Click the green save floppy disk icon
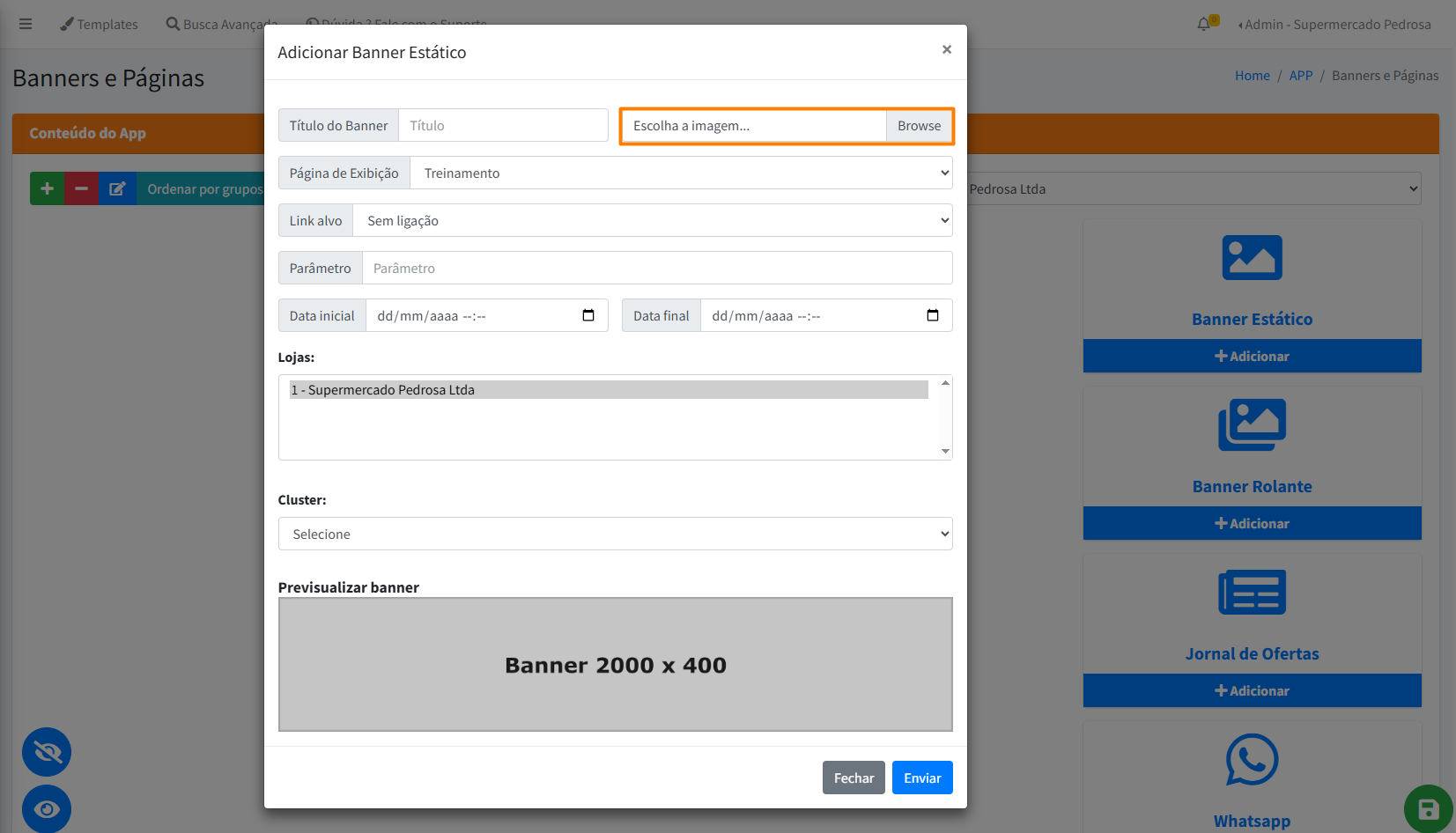 click(1428, 808)
